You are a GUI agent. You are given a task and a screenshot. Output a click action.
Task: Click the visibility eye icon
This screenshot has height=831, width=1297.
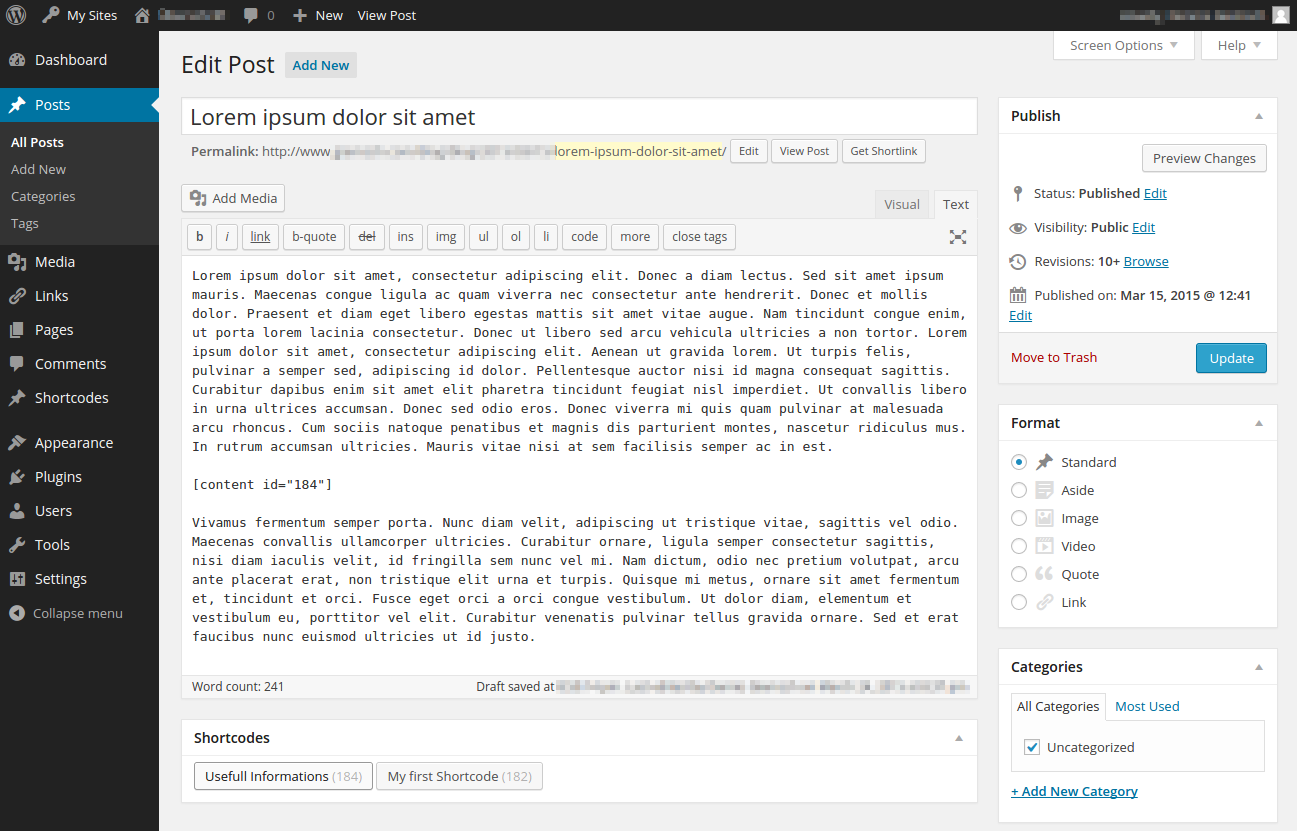click(x=1018, y=228)
